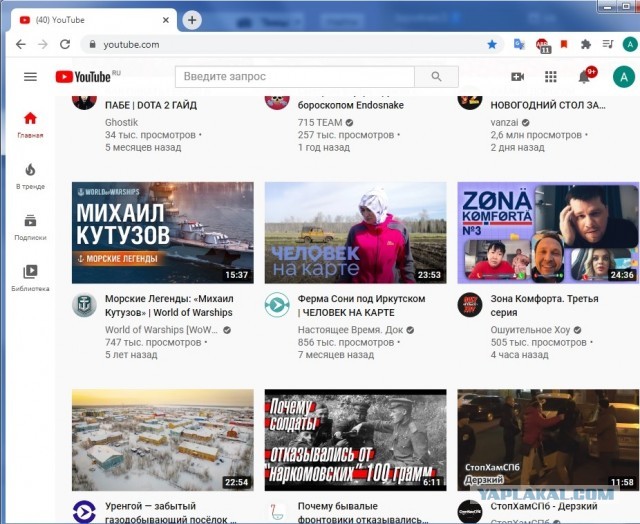Open title Морские Легенды: «Михаил Кутузов»

coord(169,306)
